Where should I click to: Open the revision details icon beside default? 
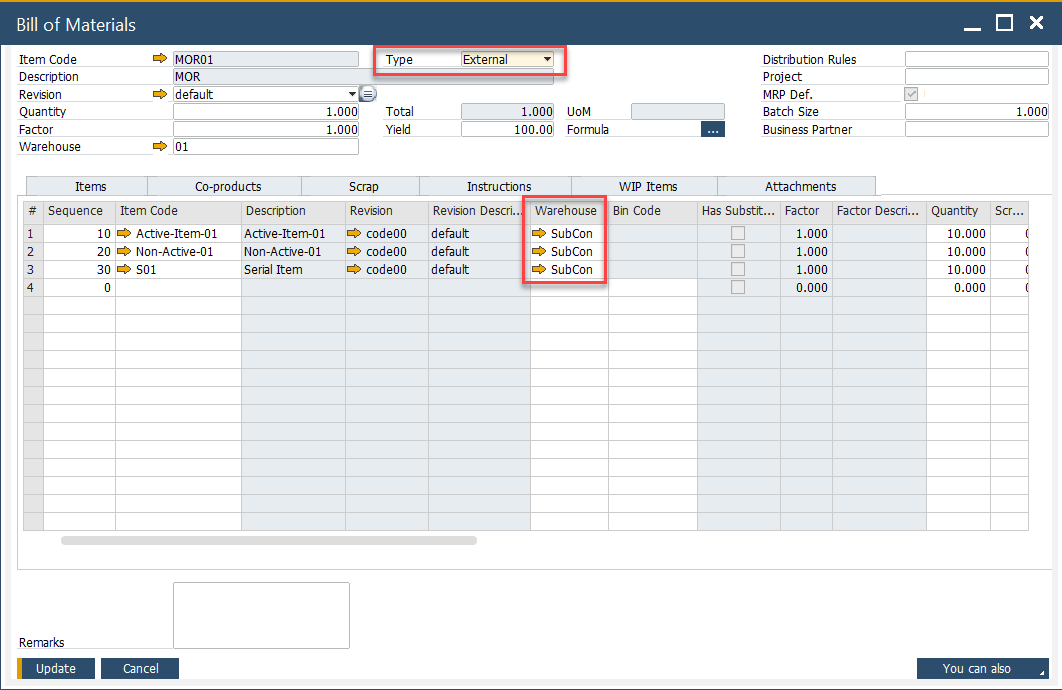(368, 95)
